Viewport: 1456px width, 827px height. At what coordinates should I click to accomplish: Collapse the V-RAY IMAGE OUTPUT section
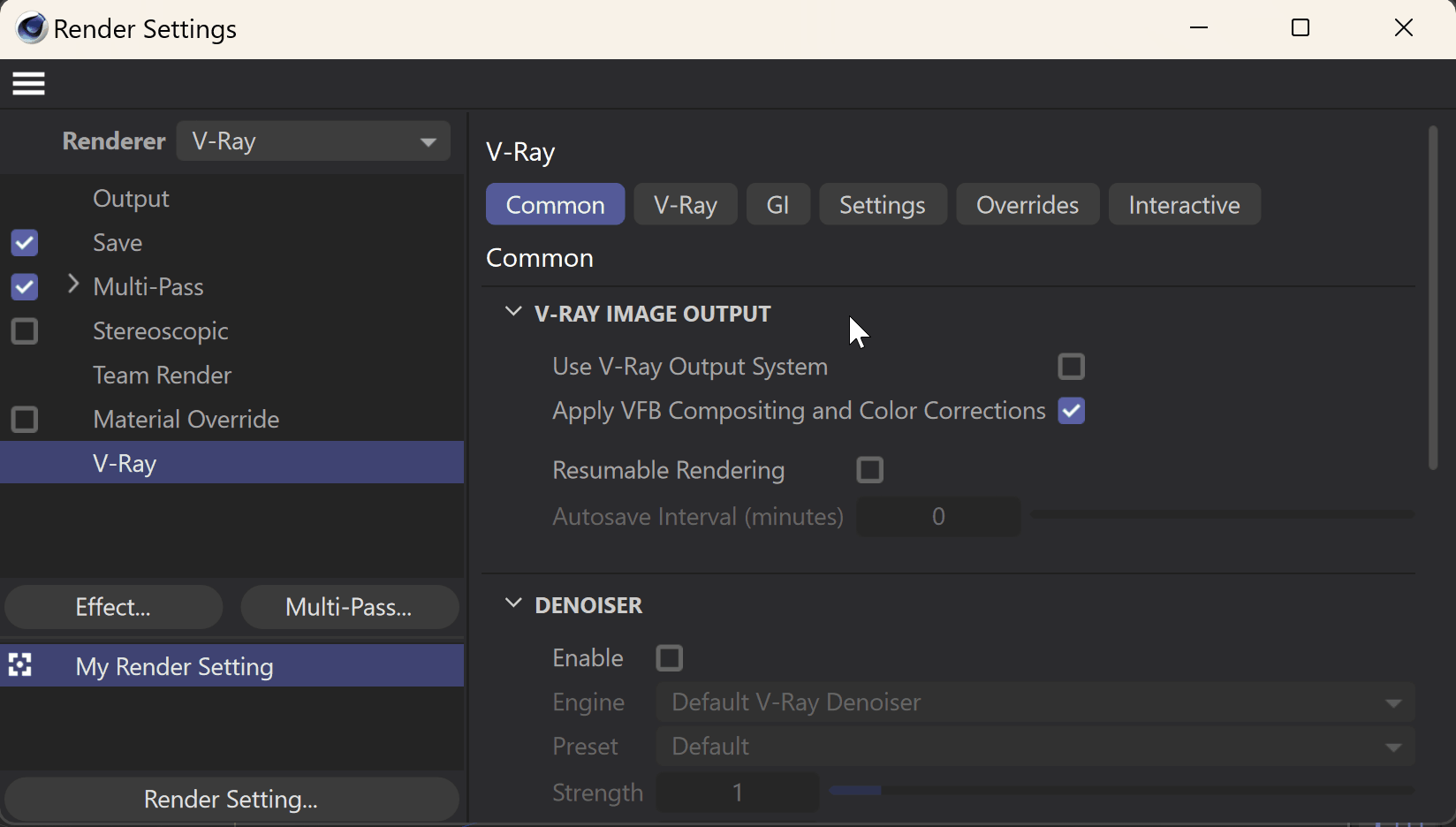[x=512, y=312]
